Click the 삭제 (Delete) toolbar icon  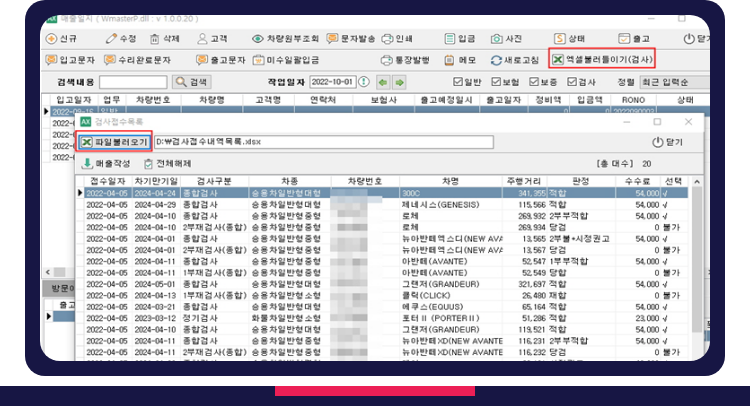pyautogui.click(x=165, y=39)
